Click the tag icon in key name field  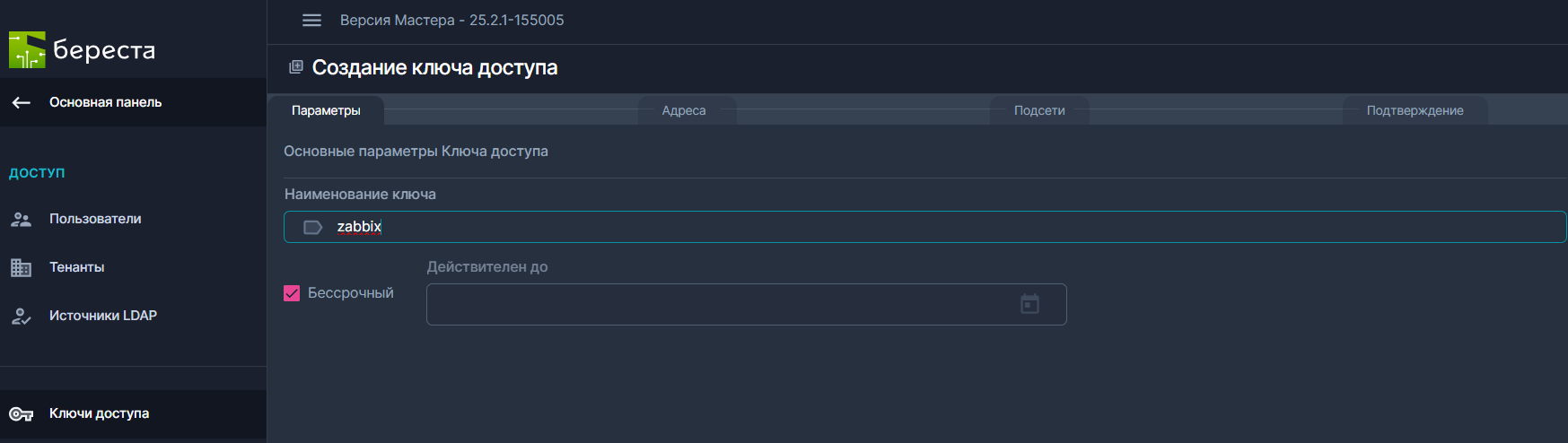(x=312, y=228)
